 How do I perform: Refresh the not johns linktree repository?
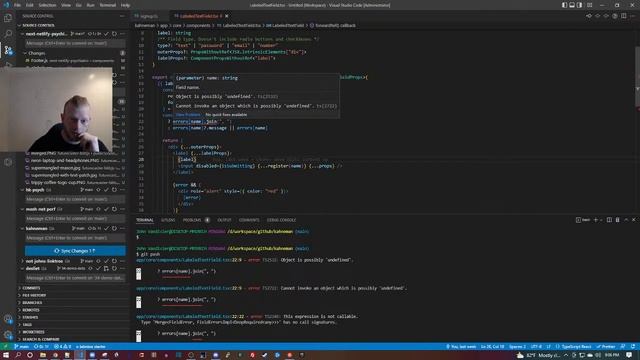pos(114,261)
